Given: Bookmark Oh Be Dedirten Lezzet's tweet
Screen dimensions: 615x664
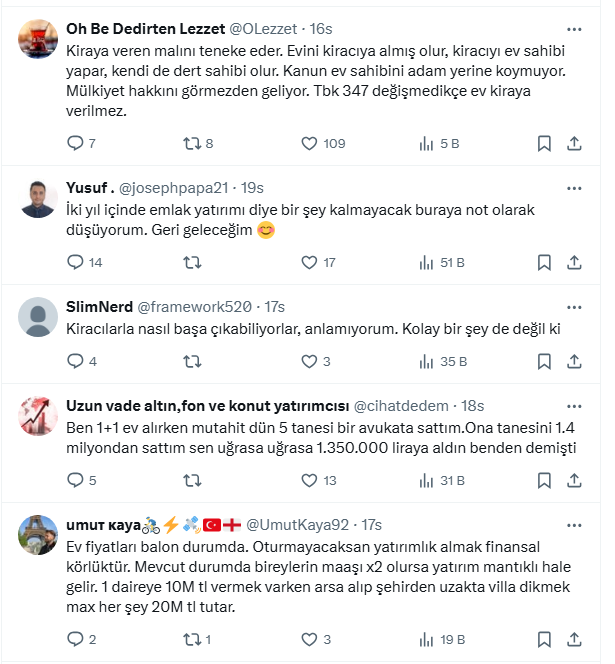Looking at the screenshot, I should coord(544,143).
